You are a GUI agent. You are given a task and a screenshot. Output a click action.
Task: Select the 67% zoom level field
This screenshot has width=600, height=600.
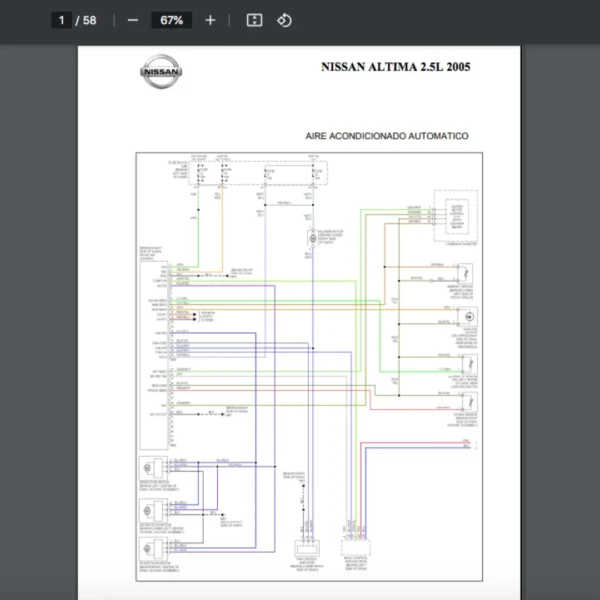click(171, 20)
